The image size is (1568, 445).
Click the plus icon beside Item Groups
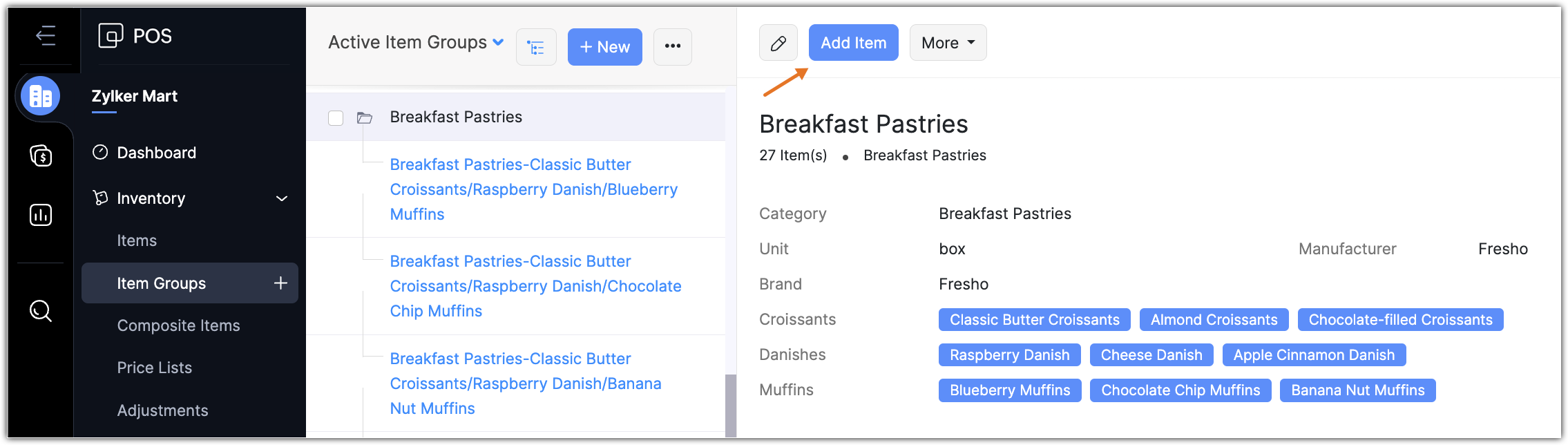coord(280,283)
